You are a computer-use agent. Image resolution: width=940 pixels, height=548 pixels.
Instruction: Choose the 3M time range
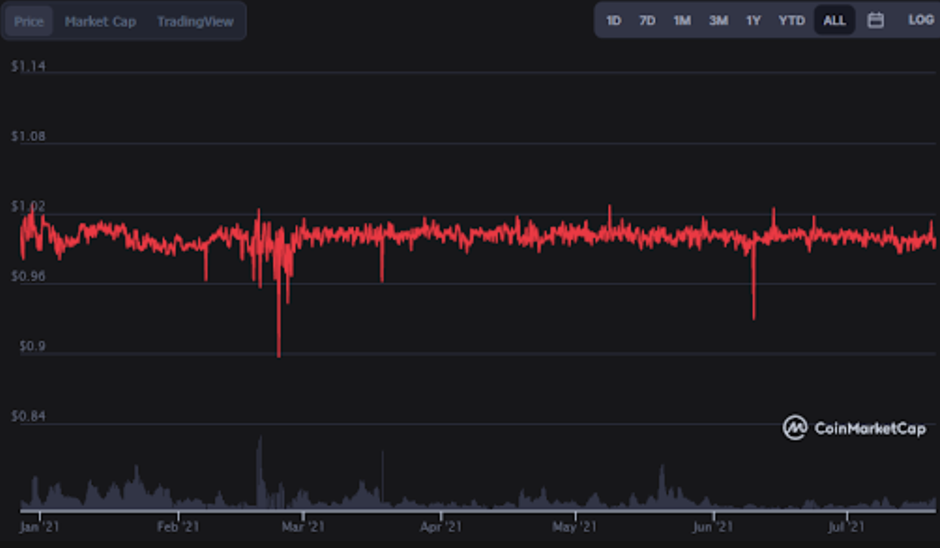[718, 20]
